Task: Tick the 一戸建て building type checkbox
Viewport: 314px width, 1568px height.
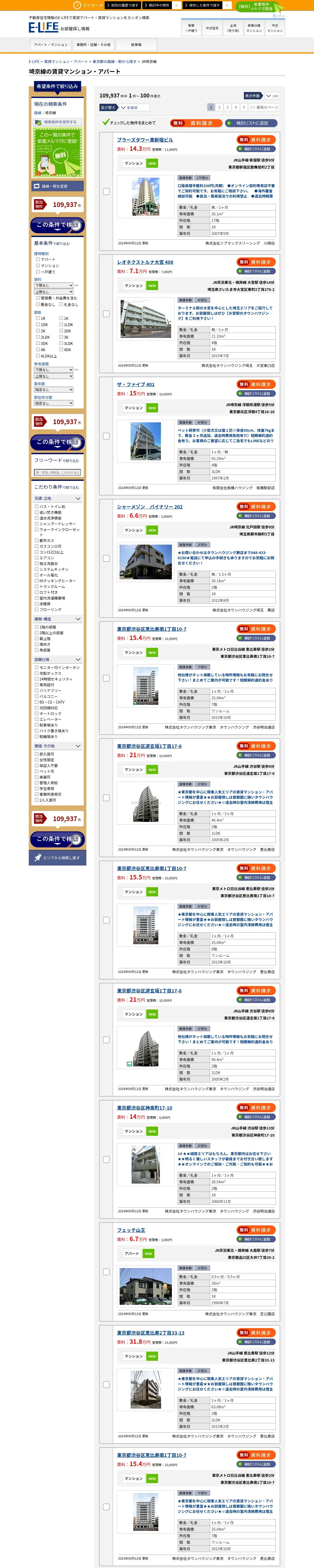Action: [38, 272]
